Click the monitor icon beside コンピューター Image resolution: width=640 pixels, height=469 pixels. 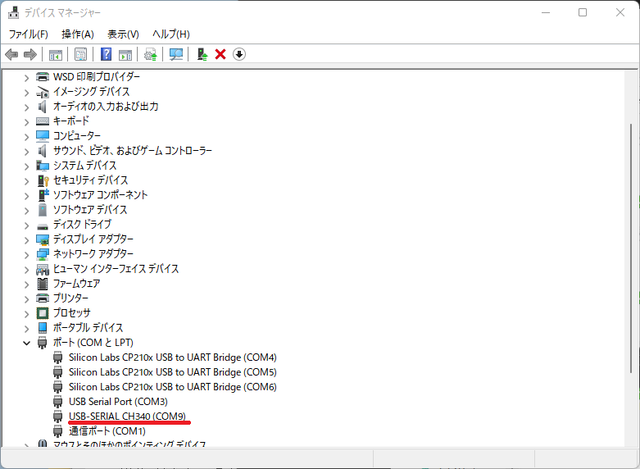[x=42, y=136]
